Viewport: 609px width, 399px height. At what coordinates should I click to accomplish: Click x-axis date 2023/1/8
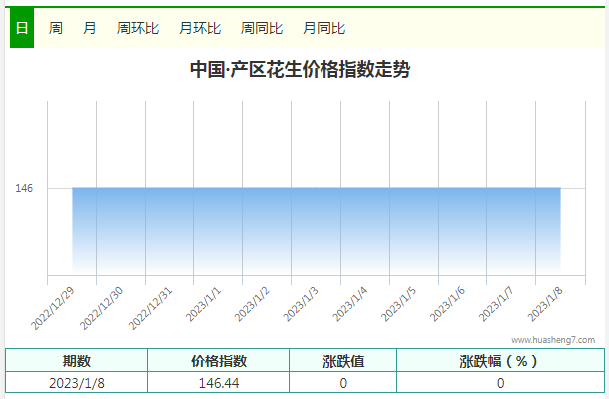pos(545,305)
